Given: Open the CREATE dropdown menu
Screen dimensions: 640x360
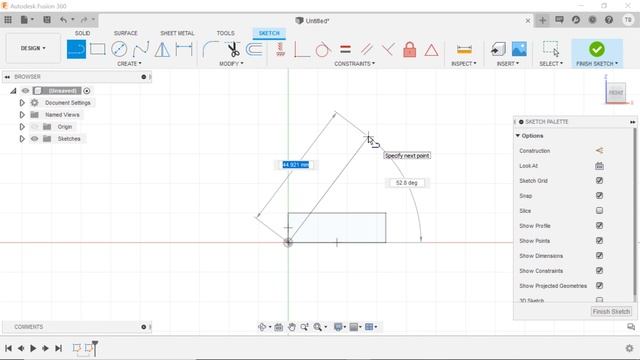Looking at the screenshot, I should [x=129, y=64].
